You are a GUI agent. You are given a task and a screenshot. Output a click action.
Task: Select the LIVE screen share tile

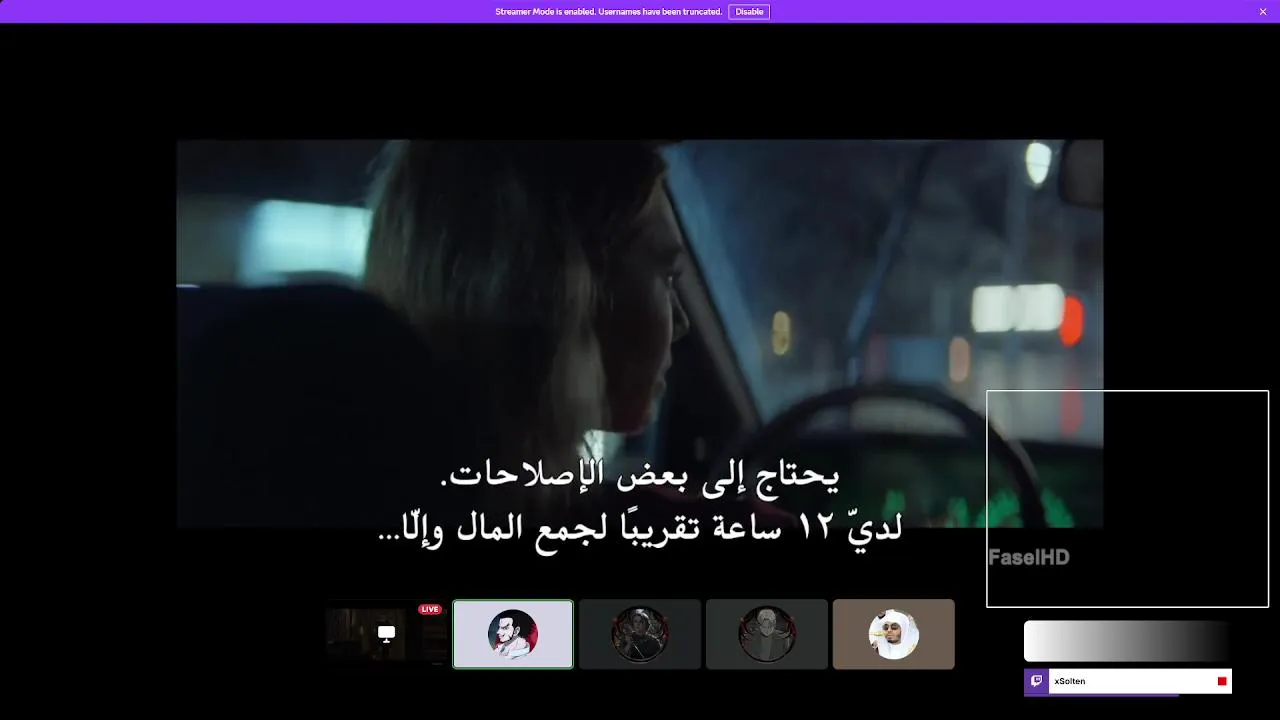(x=386, y=634)
